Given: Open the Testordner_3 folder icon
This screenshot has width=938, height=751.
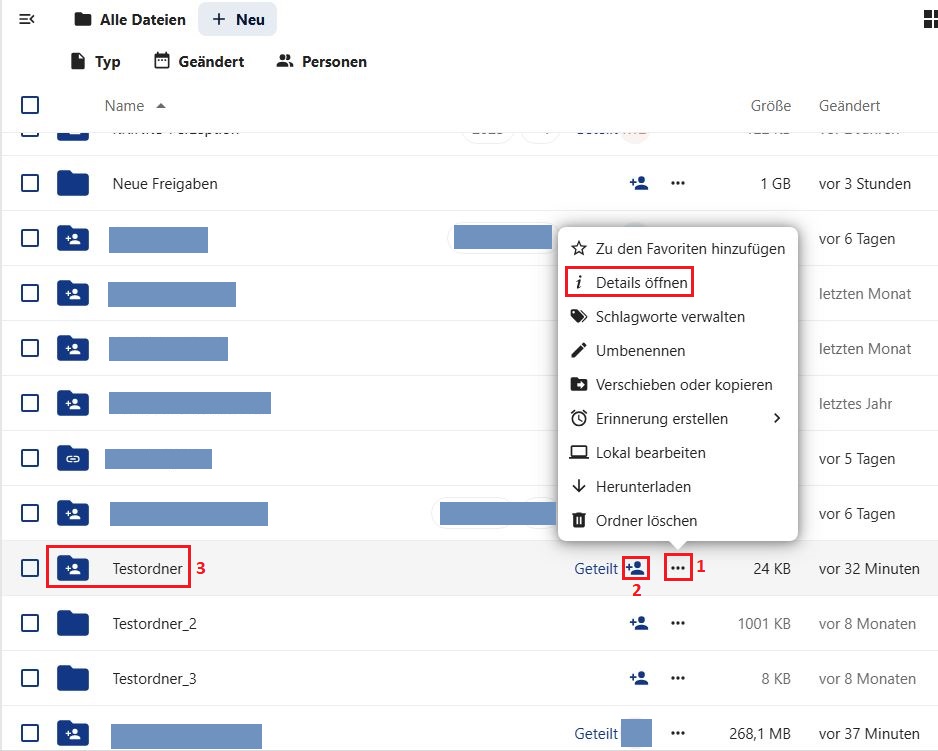Looking at the screenshot, I should click(73, 678).
